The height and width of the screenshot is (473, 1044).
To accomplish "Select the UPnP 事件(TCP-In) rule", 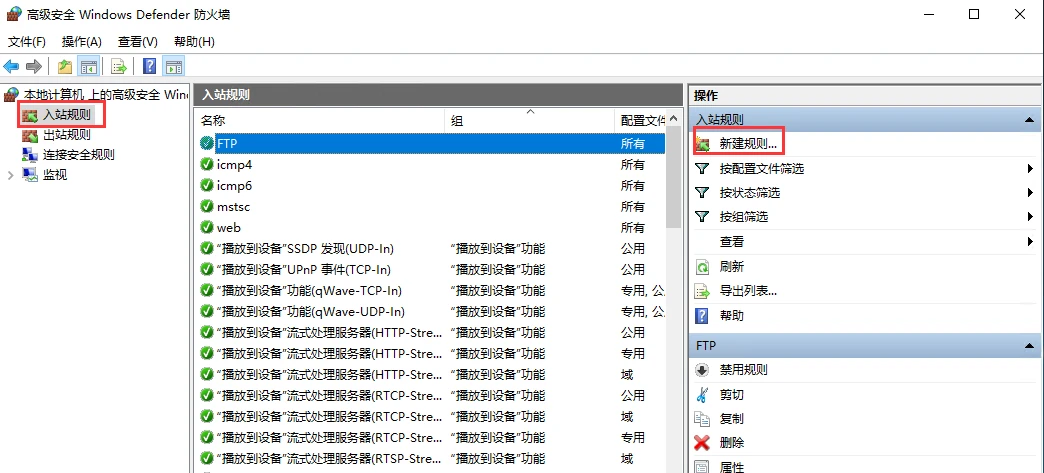I will pyautogui.click(x=431, y=270).
